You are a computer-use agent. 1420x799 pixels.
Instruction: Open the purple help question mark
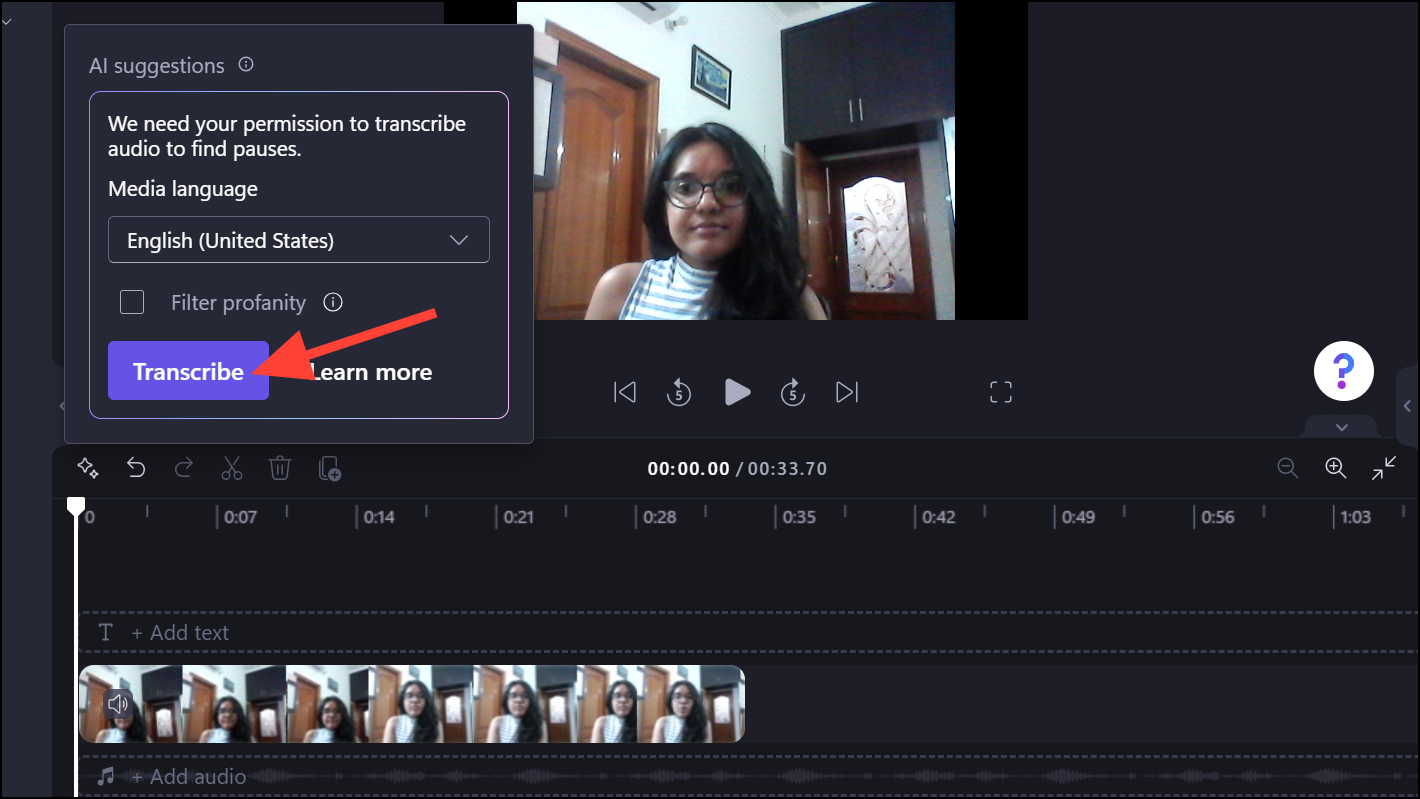(1343, 370)
